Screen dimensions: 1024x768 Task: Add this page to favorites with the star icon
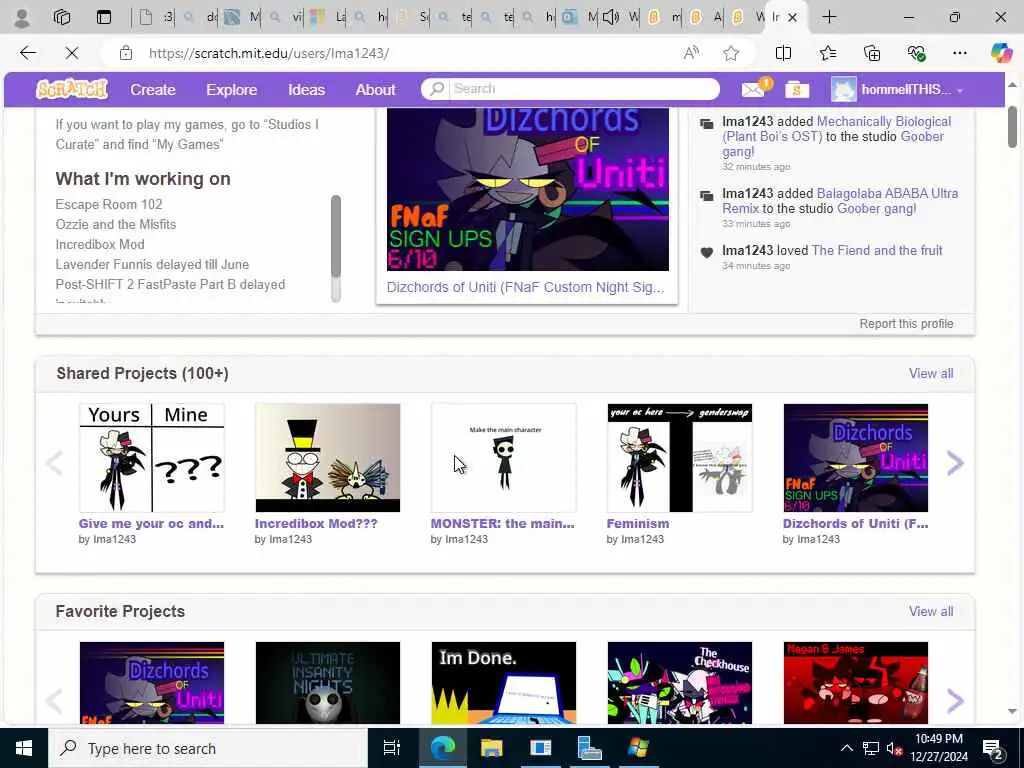tap(731, 53)
